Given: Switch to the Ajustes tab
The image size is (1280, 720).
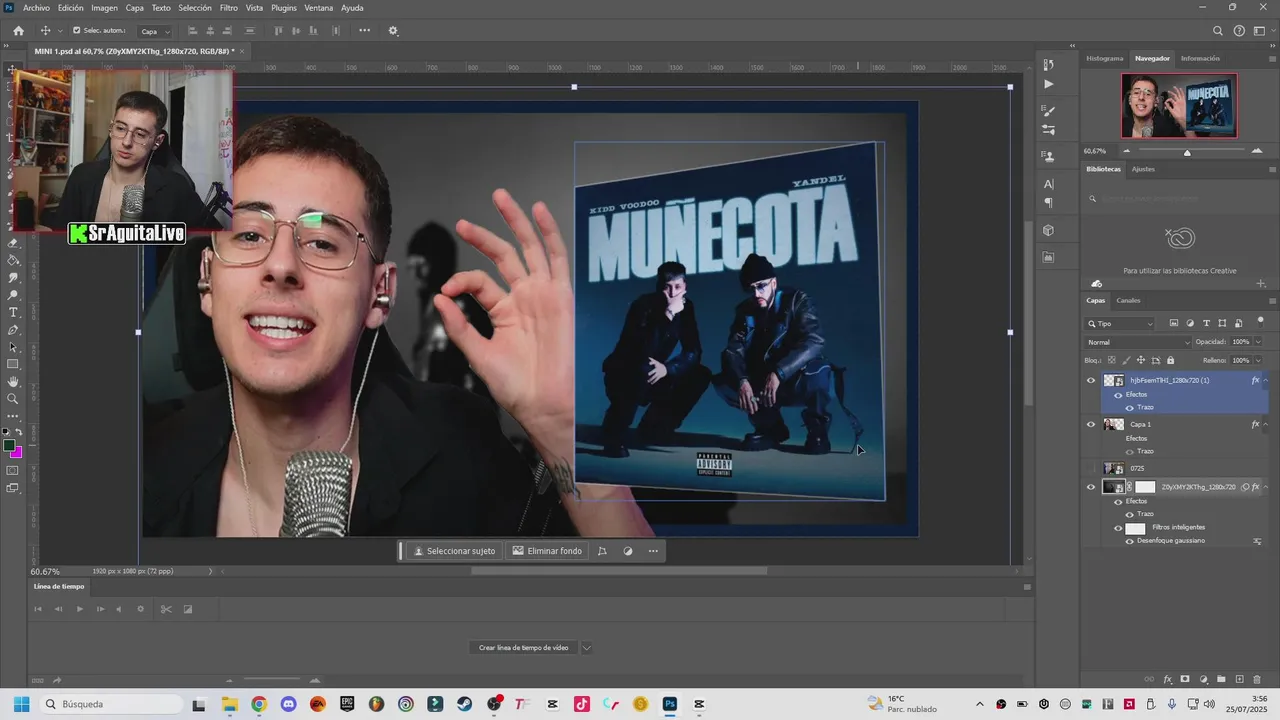Looking at the screenshot, I should point(1143,169).
